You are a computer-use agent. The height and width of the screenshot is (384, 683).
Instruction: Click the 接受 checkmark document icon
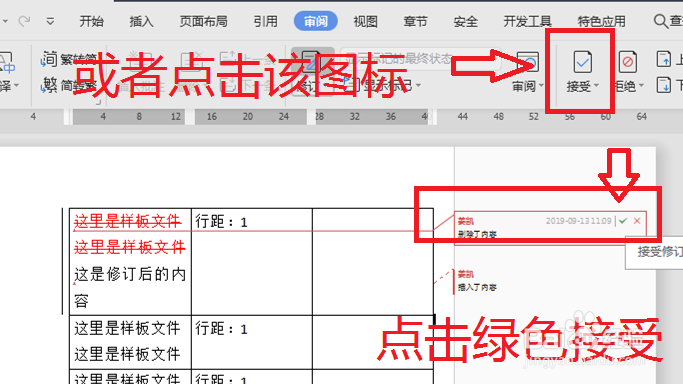582,62
